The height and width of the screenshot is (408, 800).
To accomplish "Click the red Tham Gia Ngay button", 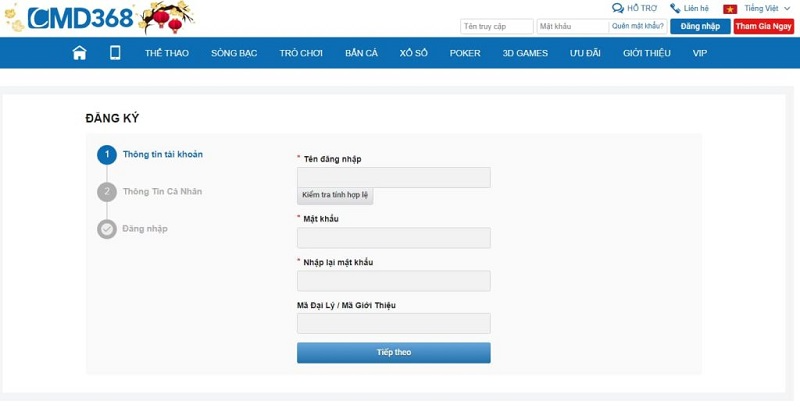I will [763, 26].
